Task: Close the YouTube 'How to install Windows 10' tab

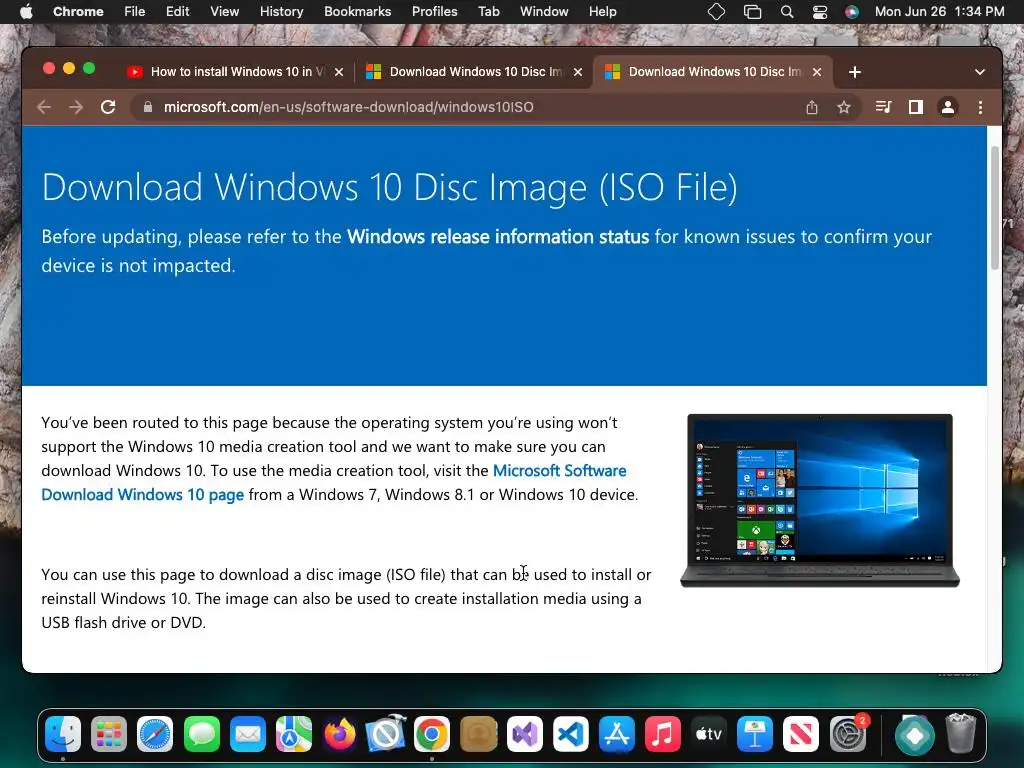Action: coord(339,72)
